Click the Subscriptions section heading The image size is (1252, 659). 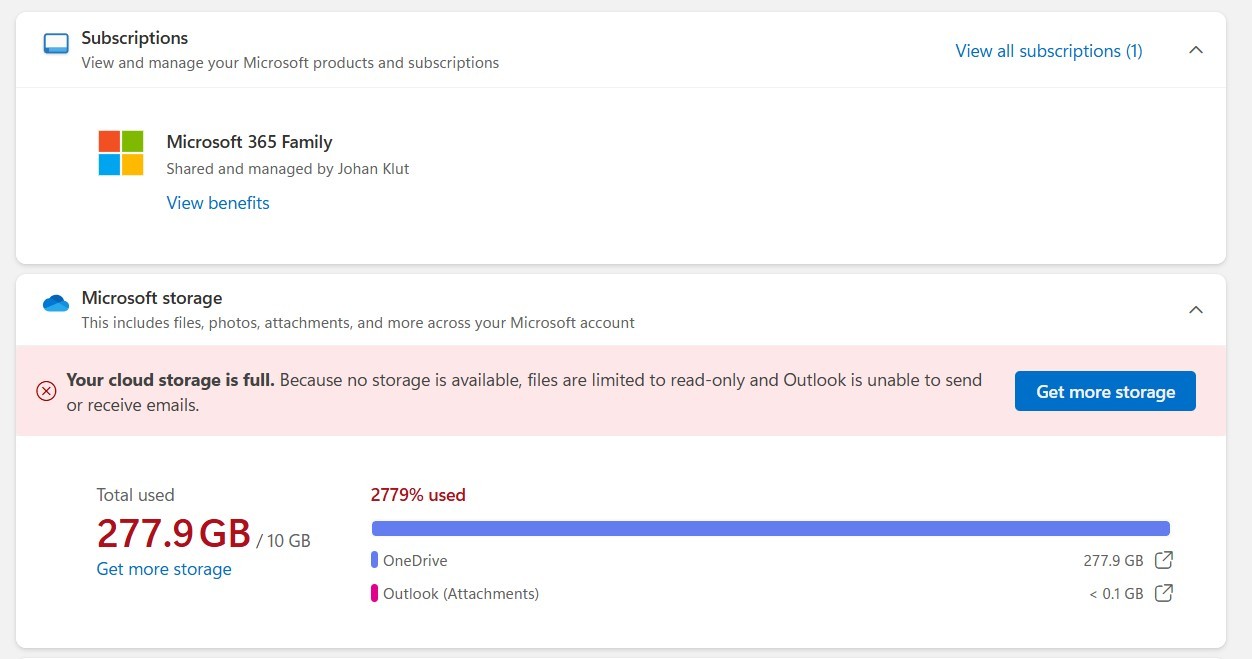tap(135, 38)
